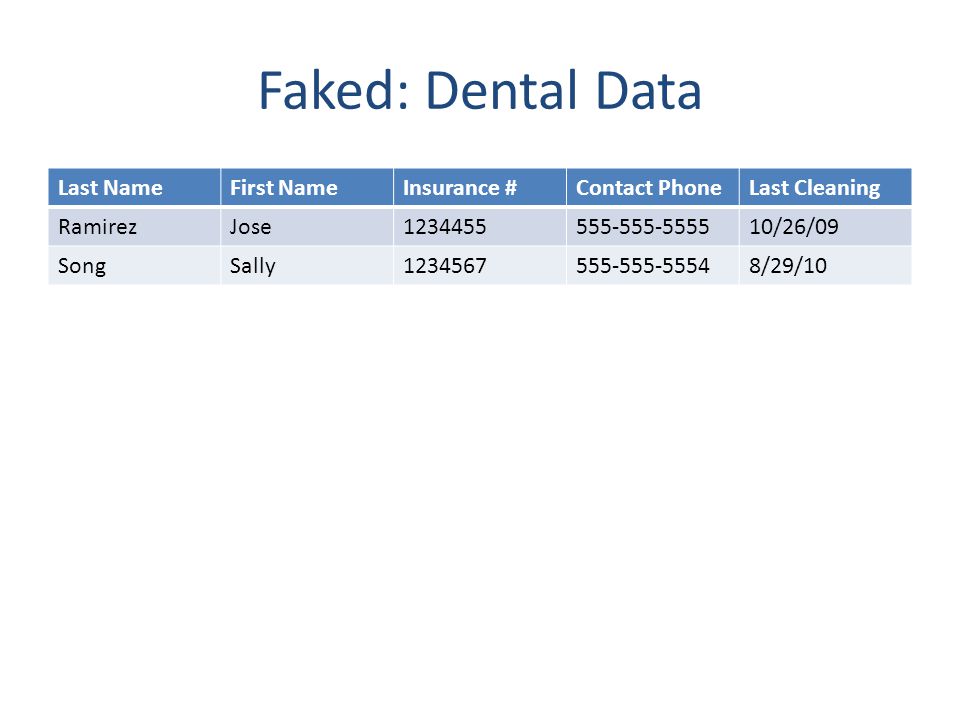Click the empty slide area below the table
The width and height of the screenshot is (960, 720).
point(480,490)
